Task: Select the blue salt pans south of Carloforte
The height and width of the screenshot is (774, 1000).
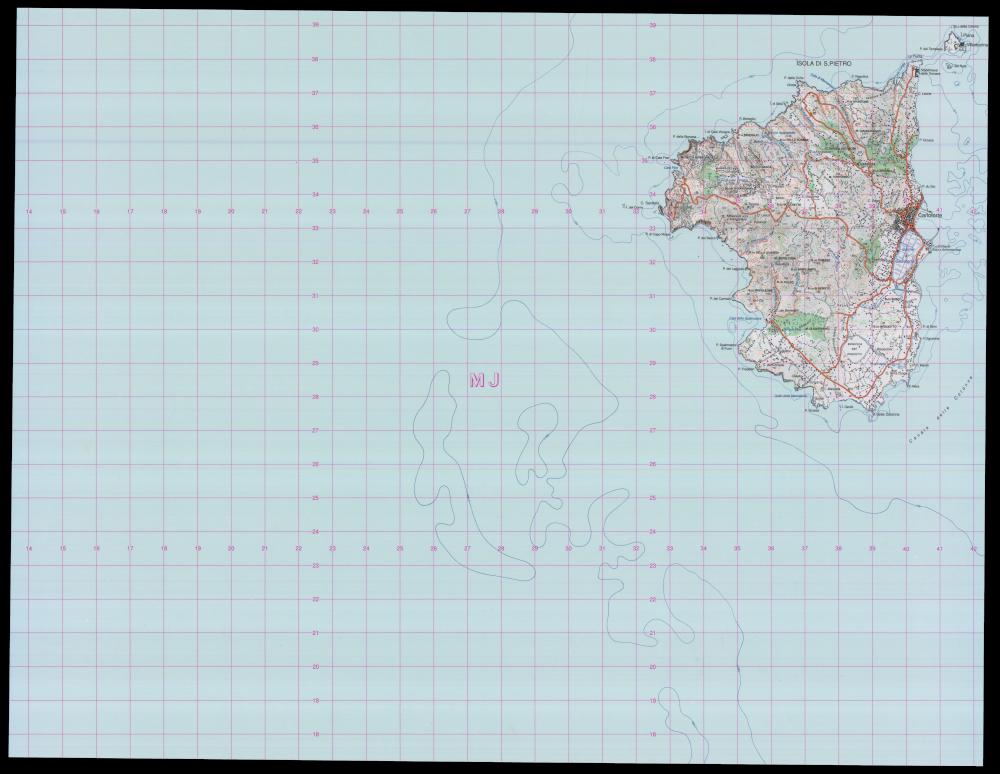Action: (x=905, y=257)
